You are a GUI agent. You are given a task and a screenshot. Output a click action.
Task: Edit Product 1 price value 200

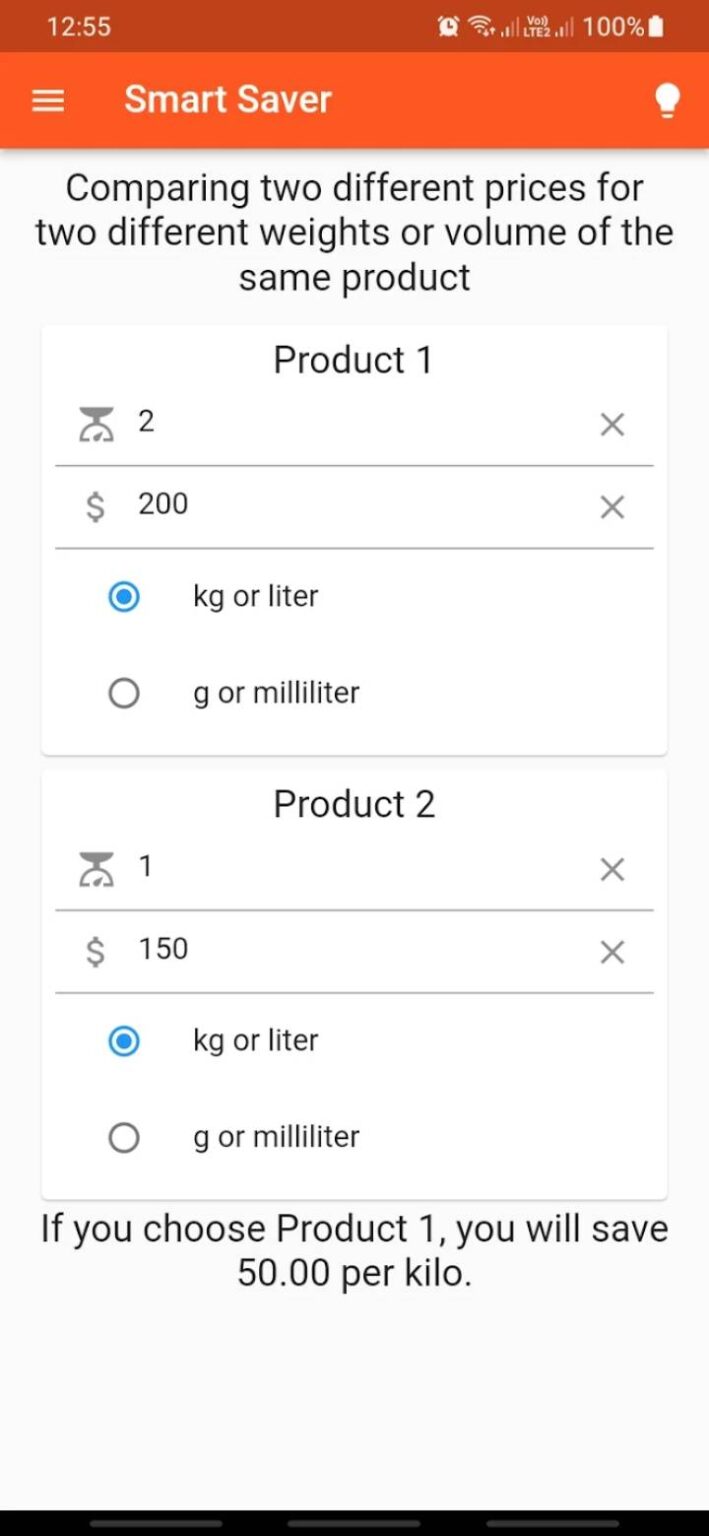(x=350, y=504)
